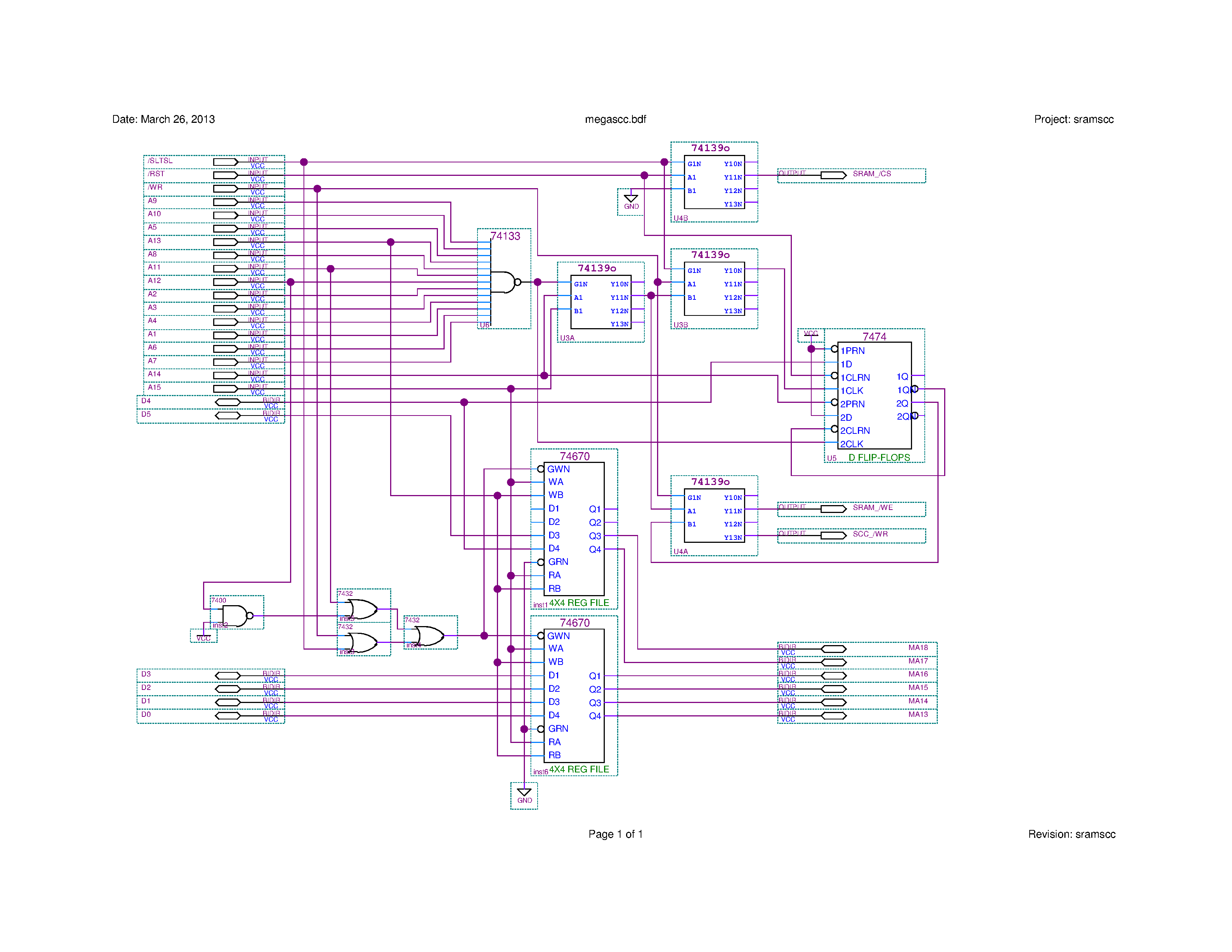Click the upper 7432 OR gate

(x=363, y=609)
